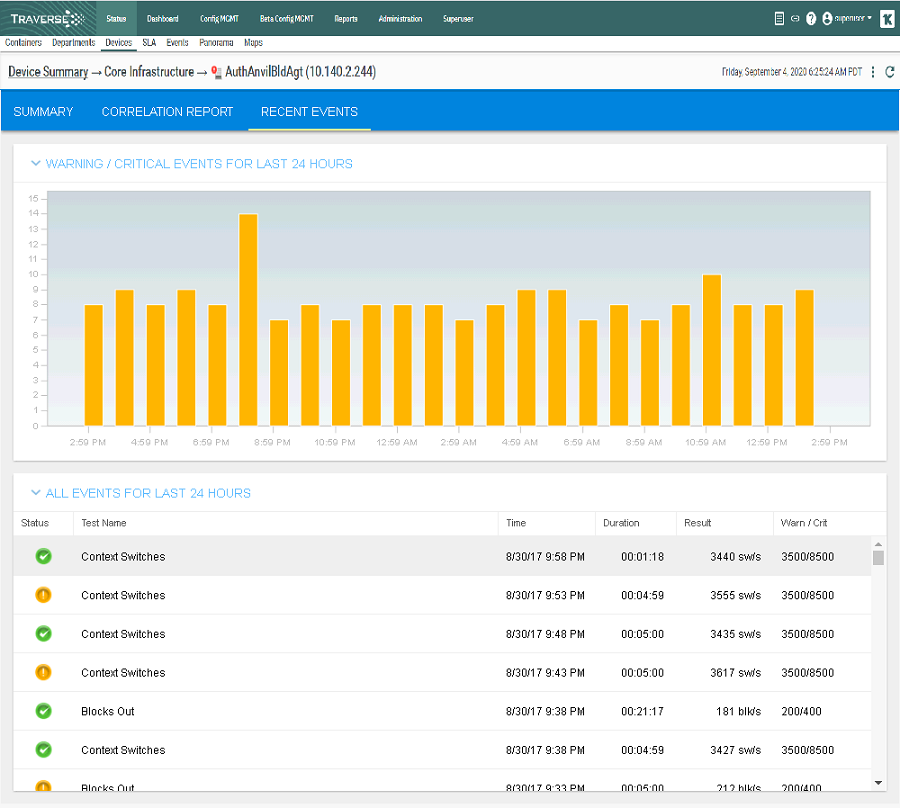Click duration 00:01:18
Image resolution: width=900 pixels, height=808 pixels.
point(642,557)
